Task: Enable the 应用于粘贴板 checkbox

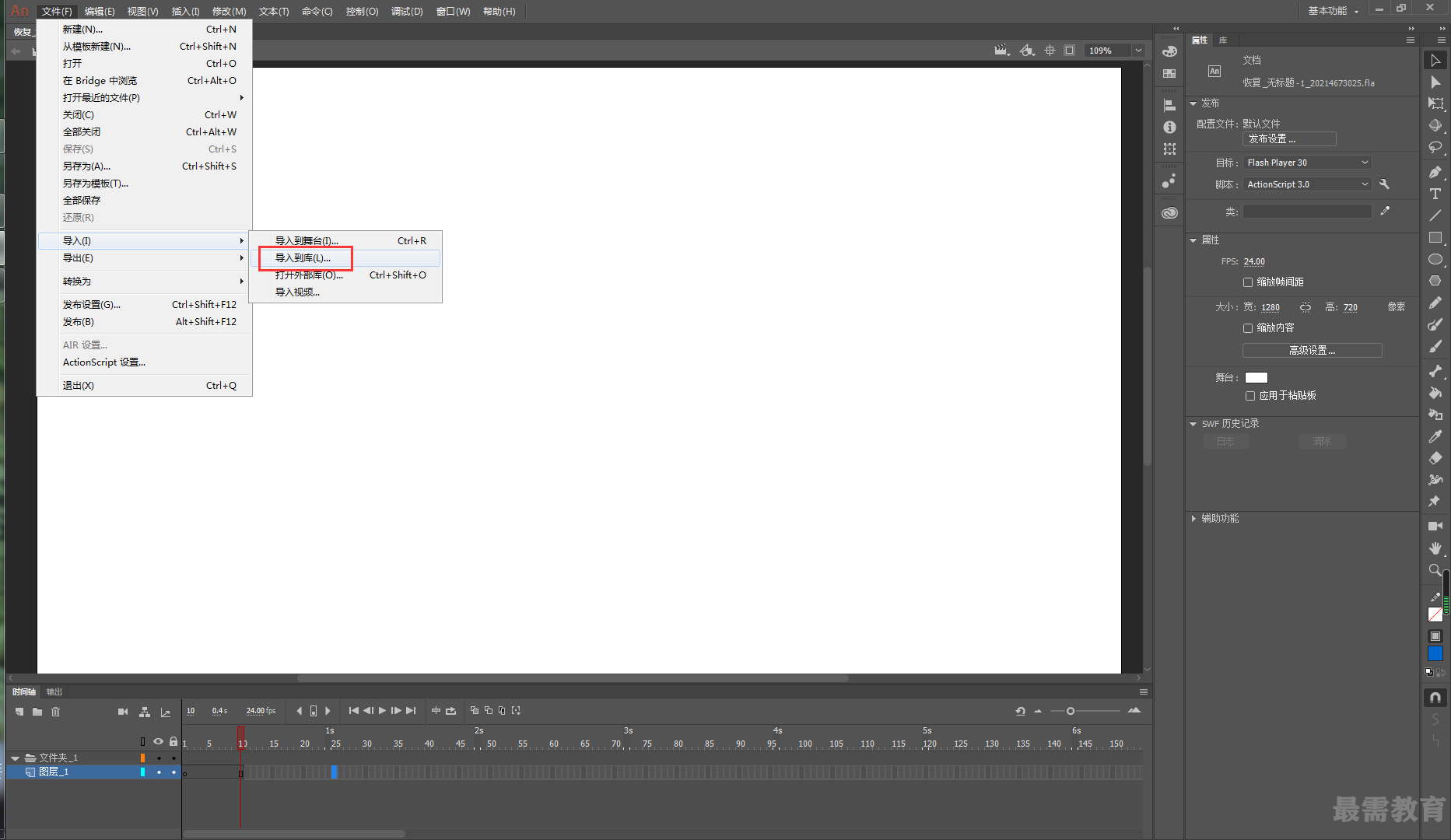Action: (x=1250, y=396)
